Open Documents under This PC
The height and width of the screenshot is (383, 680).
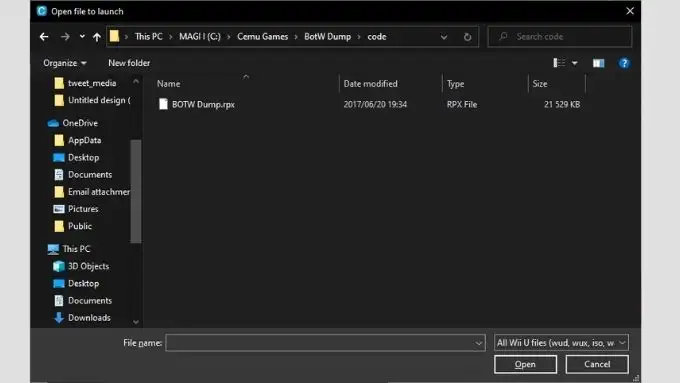(x=90, y=301)
